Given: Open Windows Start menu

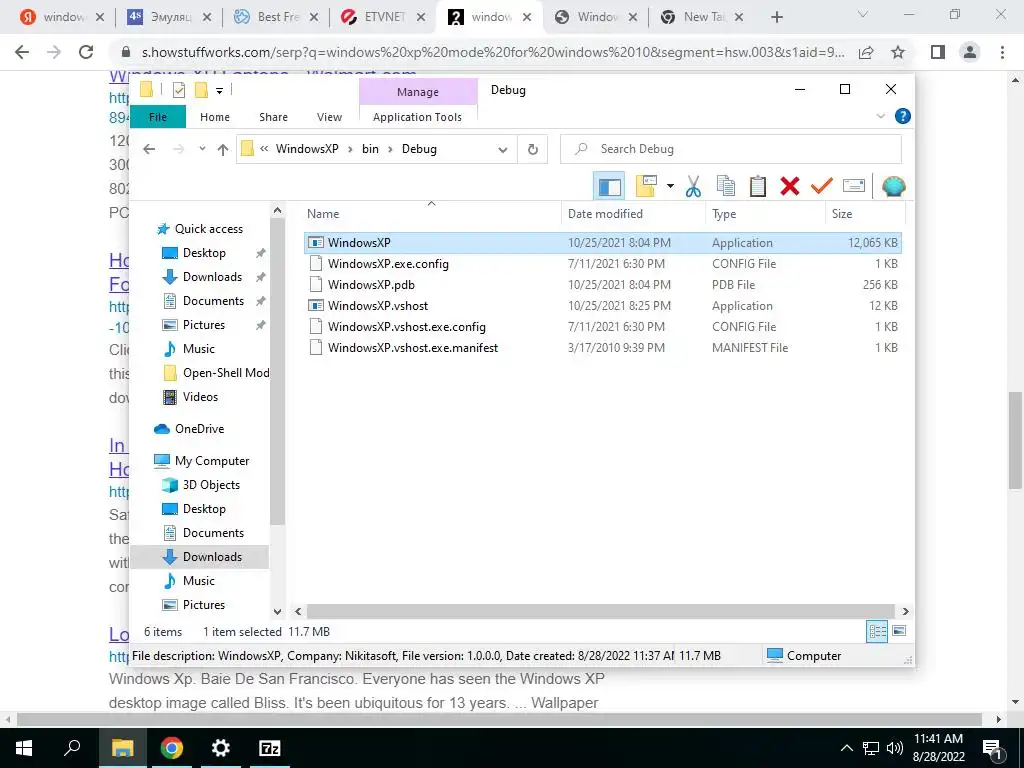Looking at the screenshot, I should click(x=24, y=748).
